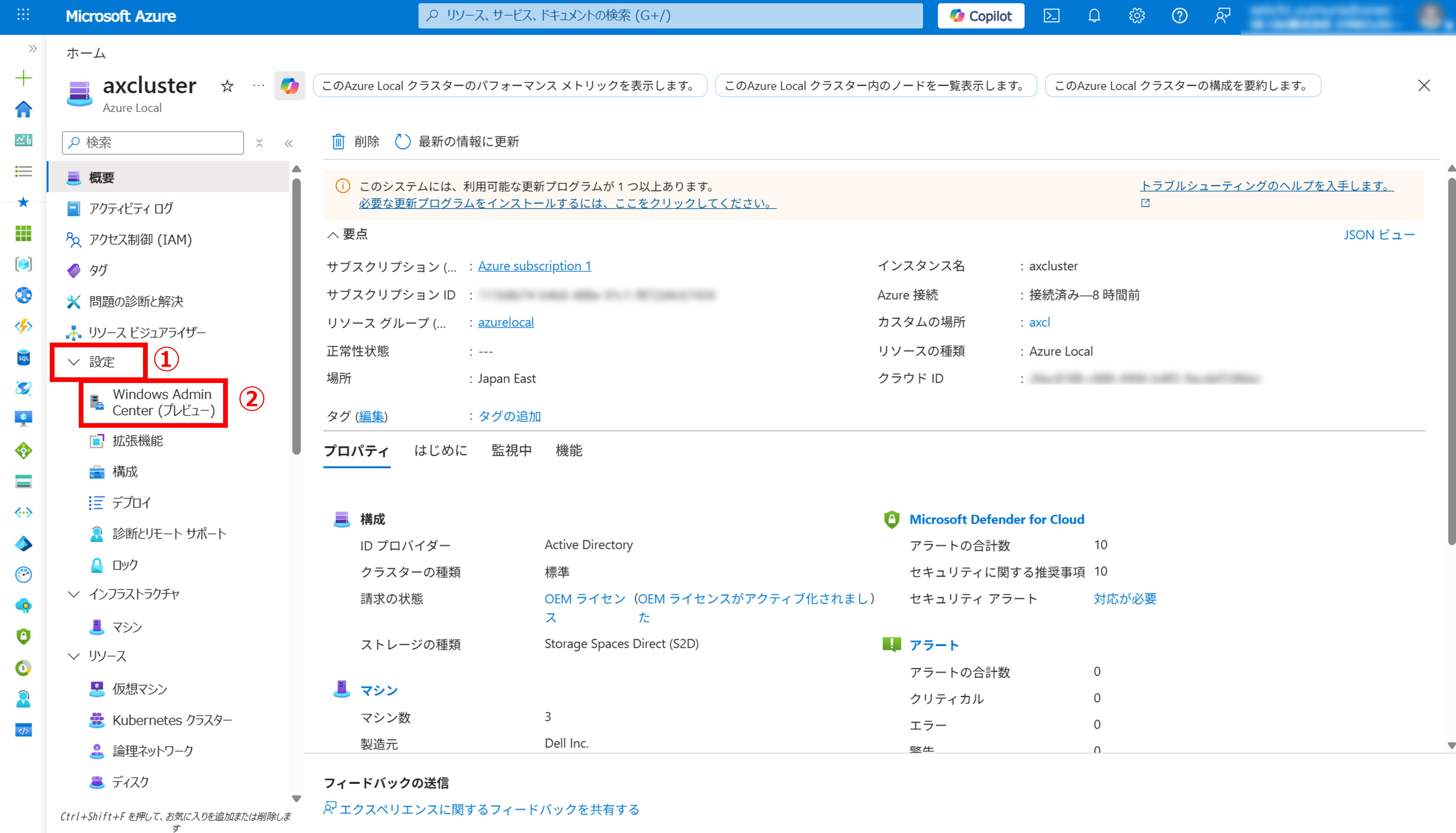This screenshot has width=1456, height=833.
Task: Switch to the 監視中 tab
Action: 512,451
